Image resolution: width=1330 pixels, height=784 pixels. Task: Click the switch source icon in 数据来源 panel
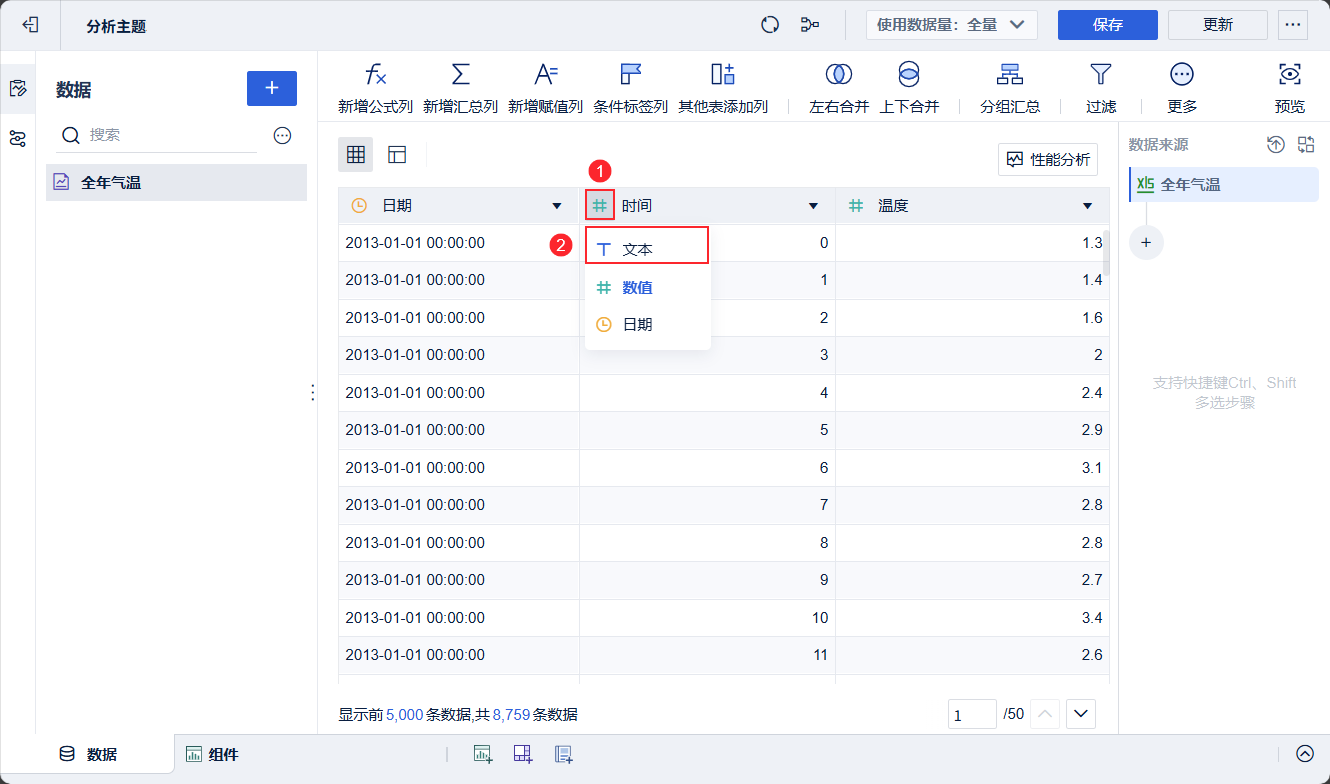1306,145
